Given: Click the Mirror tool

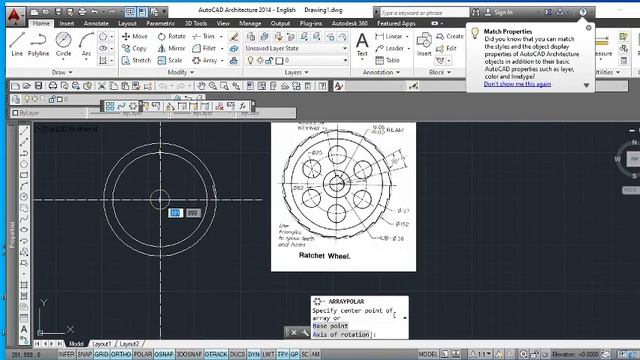Looking at the screenshot, I should click(171, 48).
